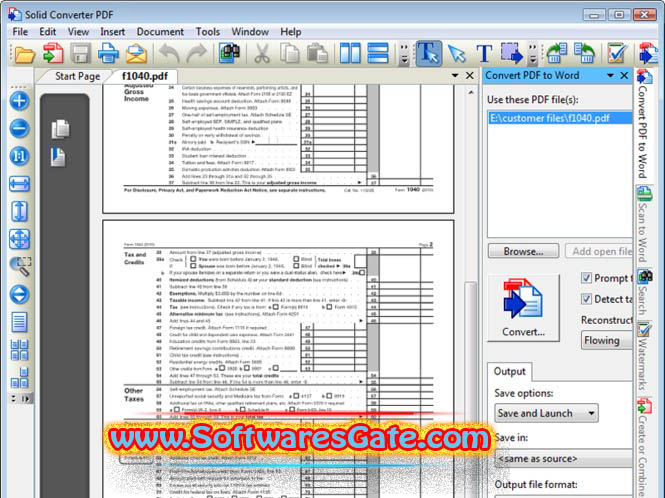Send the document by email icon
This screenshot has height=498, width=665.
coord(137,54)
